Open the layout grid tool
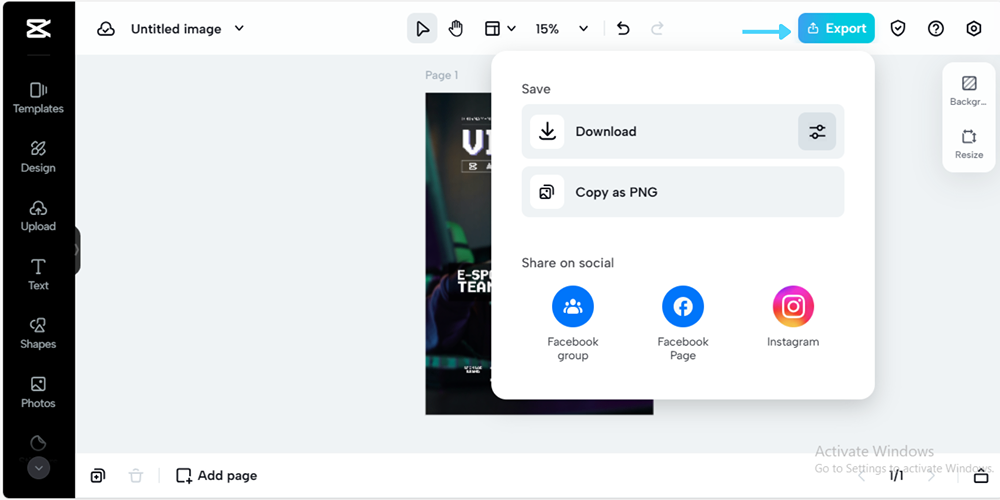 (x=492, y=29)
